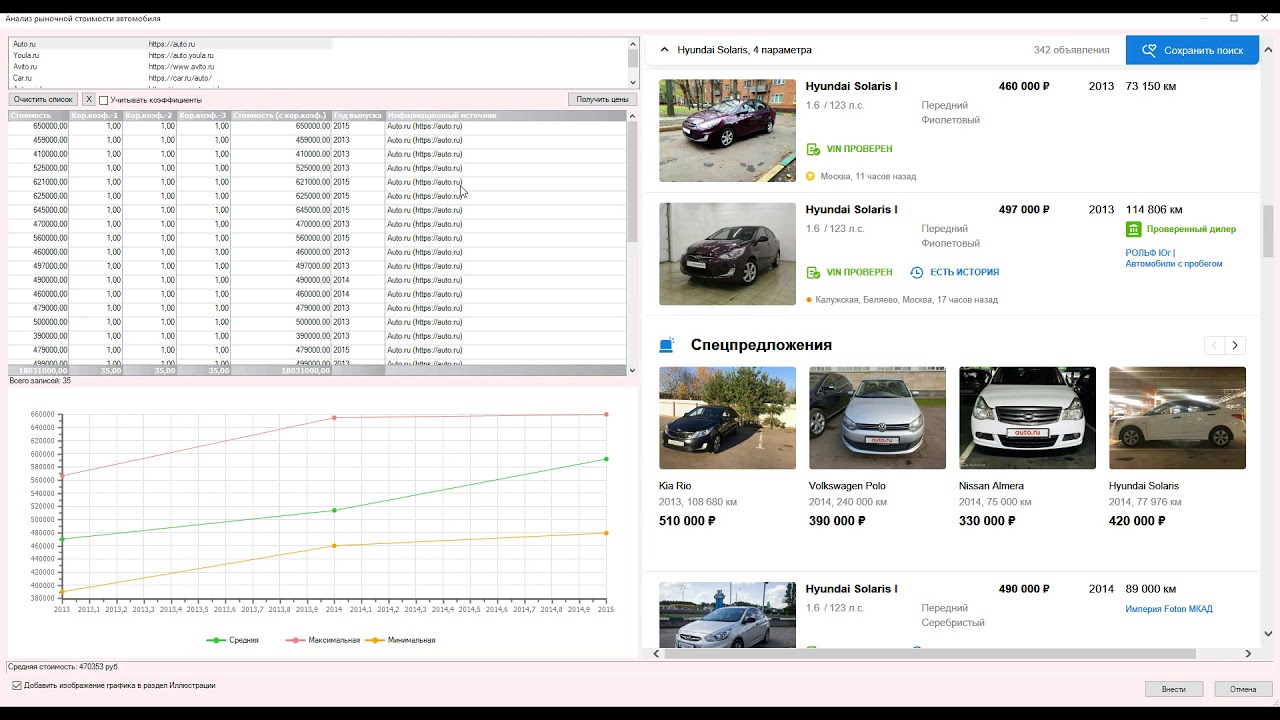The height and width of the screenshot is (720, 1280).
Task: Select table row with cost 621000,00
Action: point(318,182)
